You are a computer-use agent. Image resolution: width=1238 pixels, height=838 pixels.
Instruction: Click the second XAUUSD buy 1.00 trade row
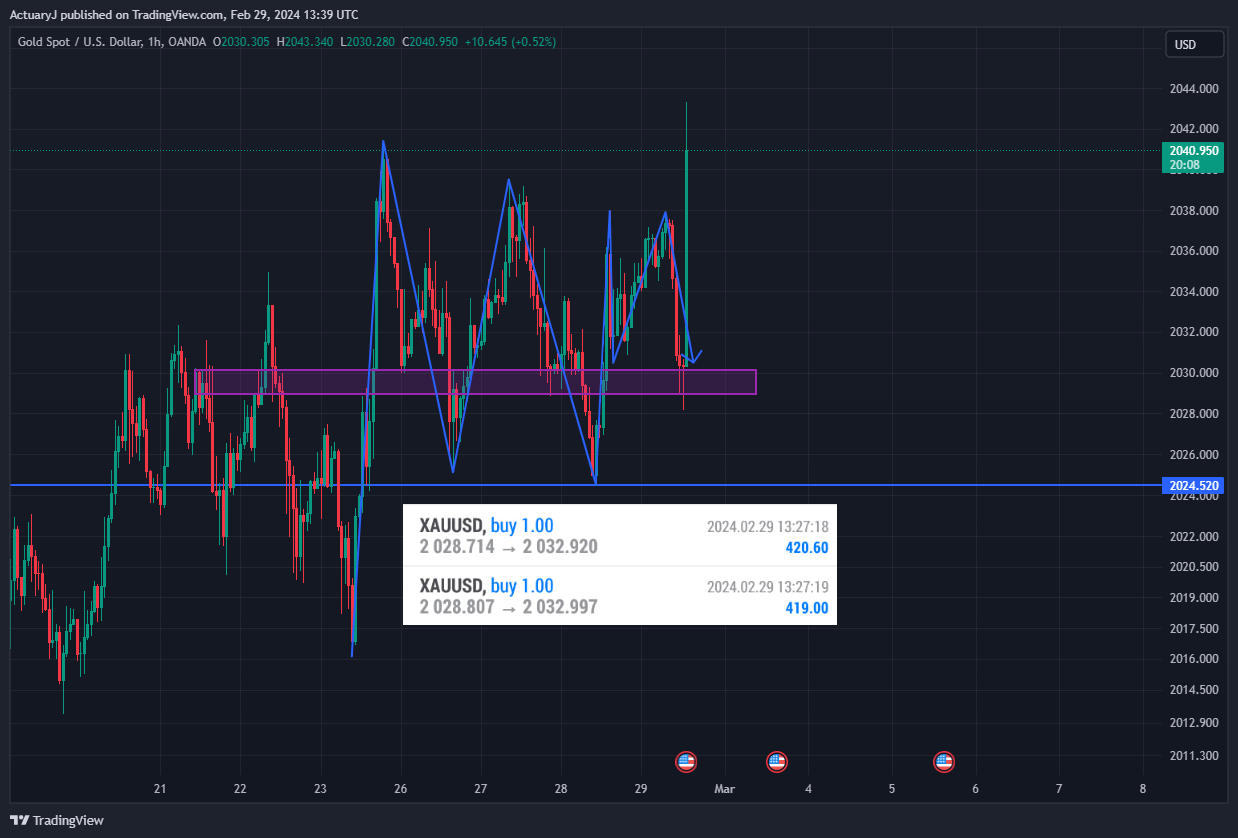pyautogui.click(x=619, y=596)
